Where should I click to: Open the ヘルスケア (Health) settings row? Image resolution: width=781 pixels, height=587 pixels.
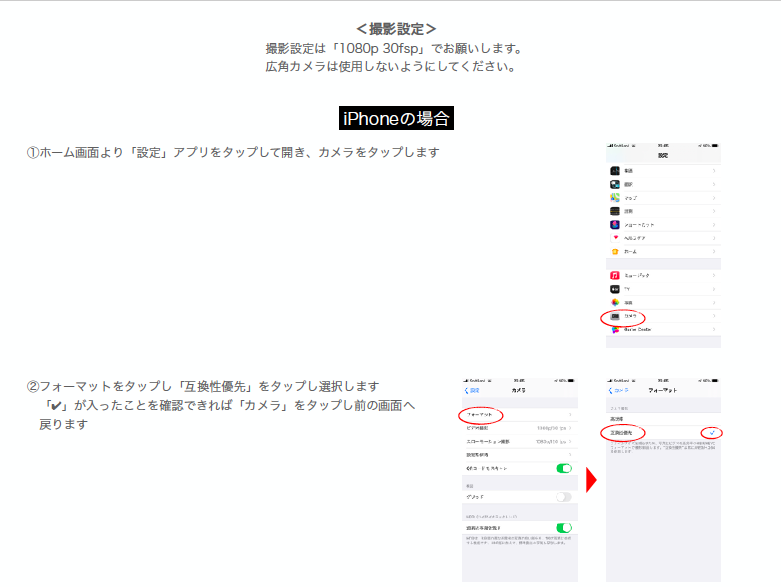click(x=663, y=238)
